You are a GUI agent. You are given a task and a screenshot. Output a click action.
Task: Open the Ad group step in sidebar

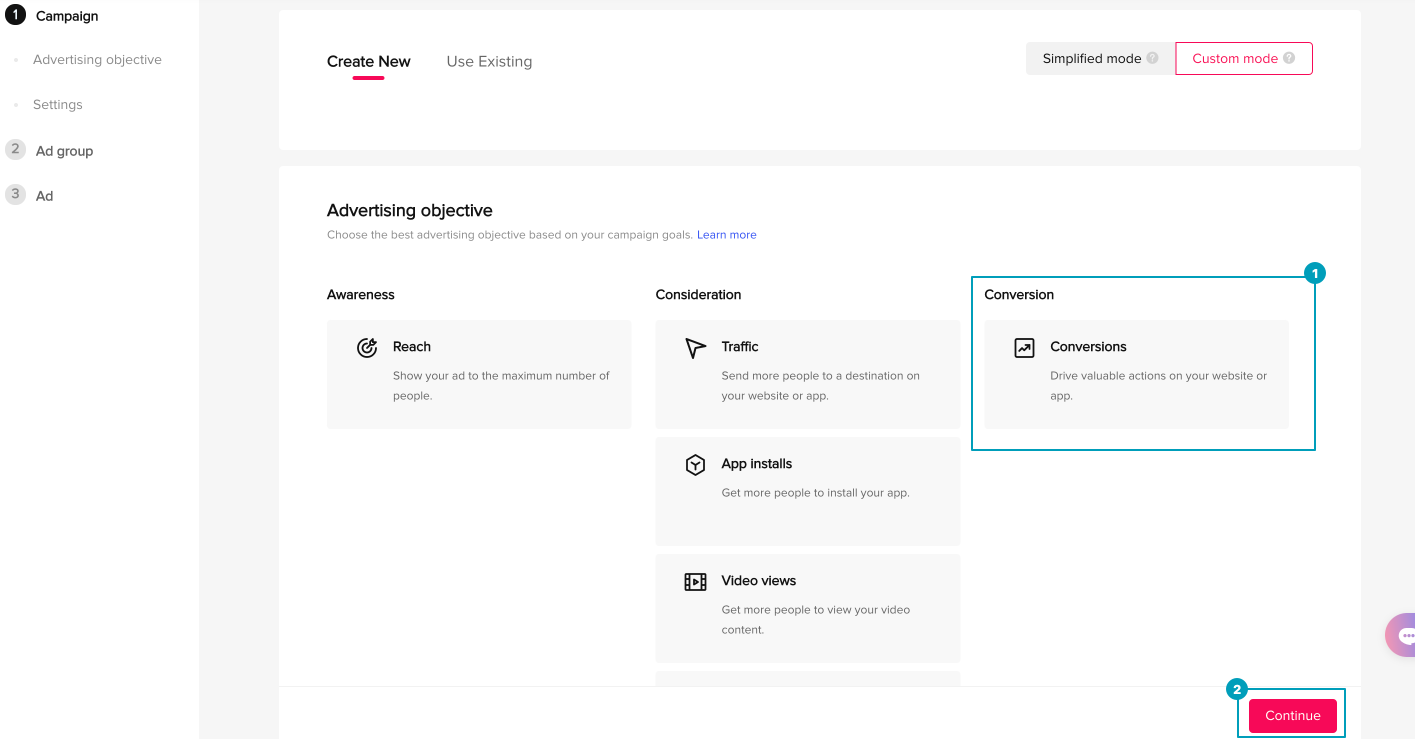coord(64,151)
